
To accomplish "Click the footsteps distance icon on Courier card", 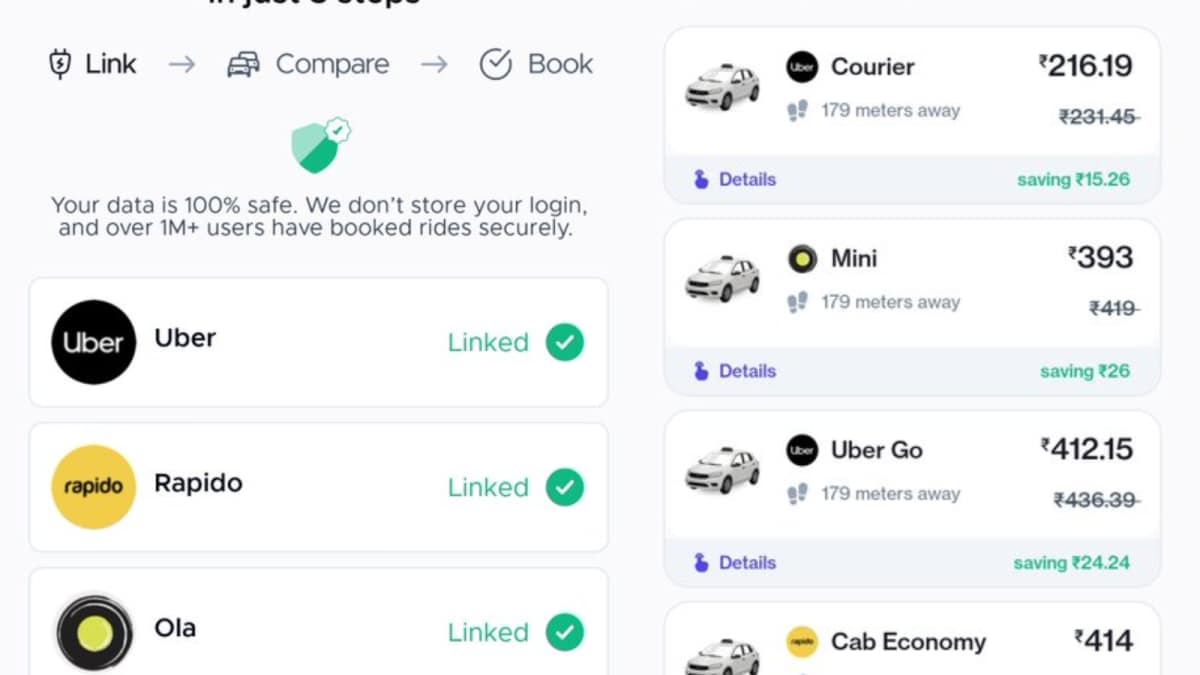I will [795, 110].
